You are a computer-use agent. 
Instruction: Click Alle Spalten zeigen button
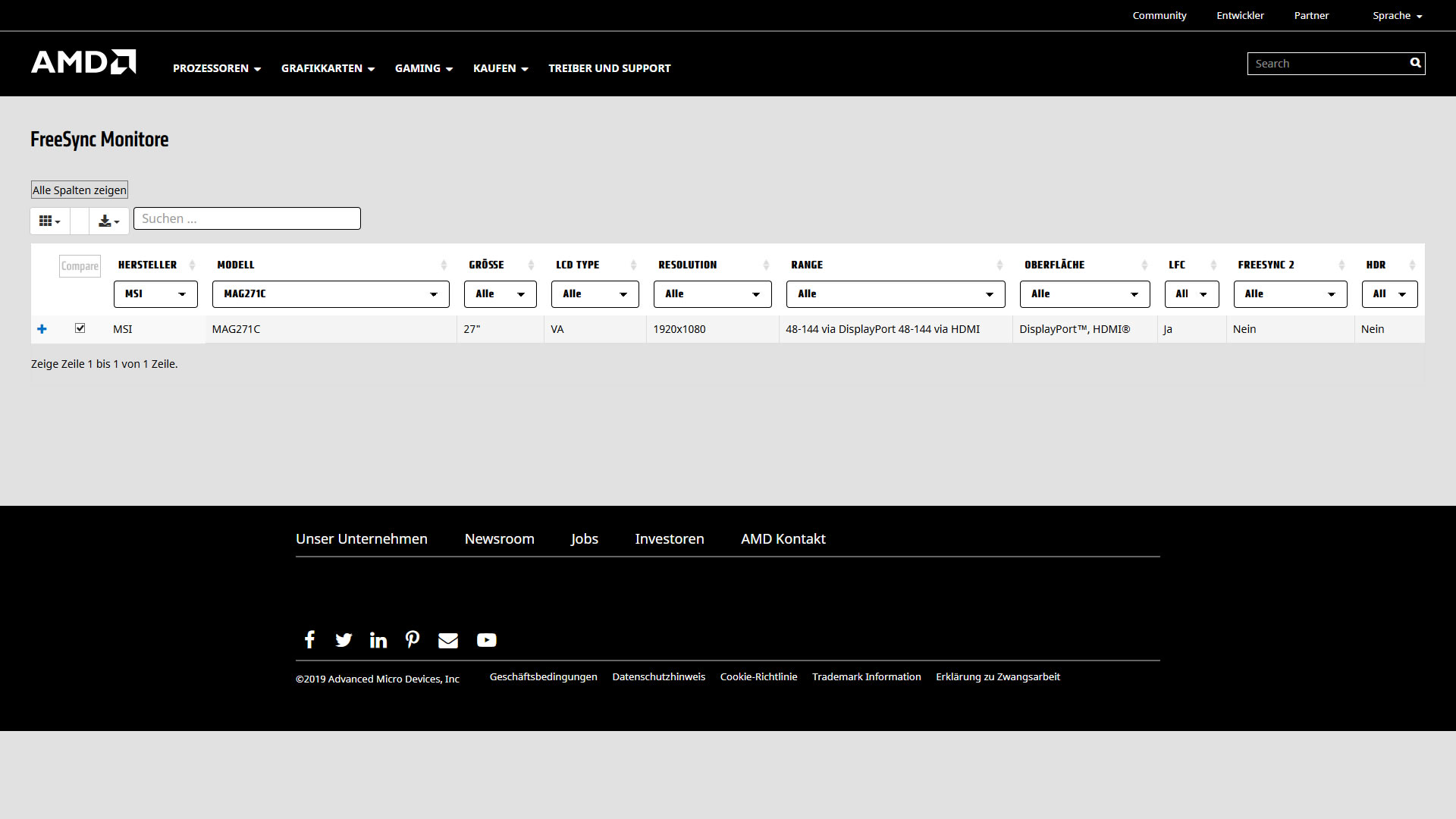point(79,190)
